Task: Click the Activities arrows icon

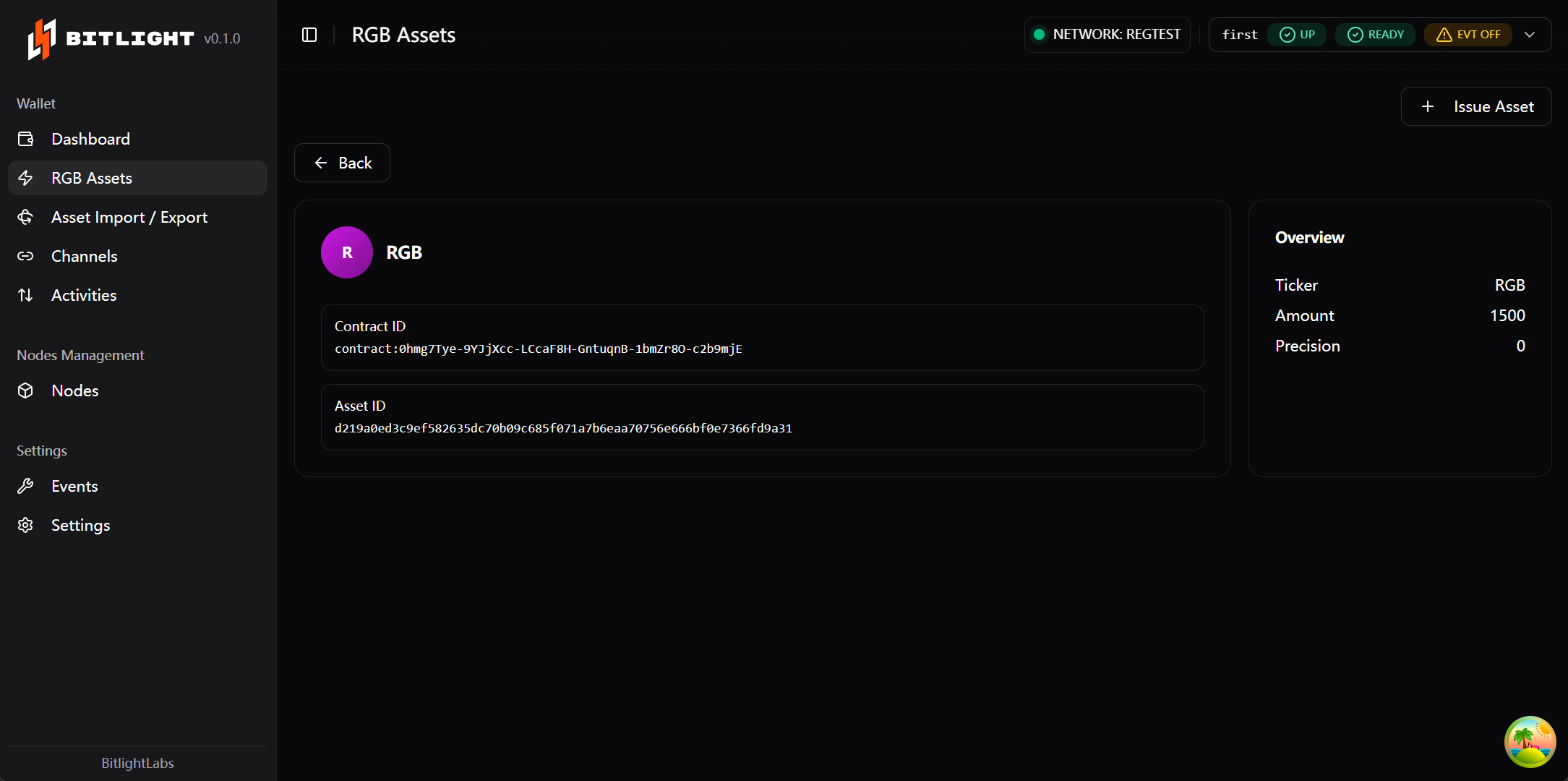Action: [x=26, y=295]
